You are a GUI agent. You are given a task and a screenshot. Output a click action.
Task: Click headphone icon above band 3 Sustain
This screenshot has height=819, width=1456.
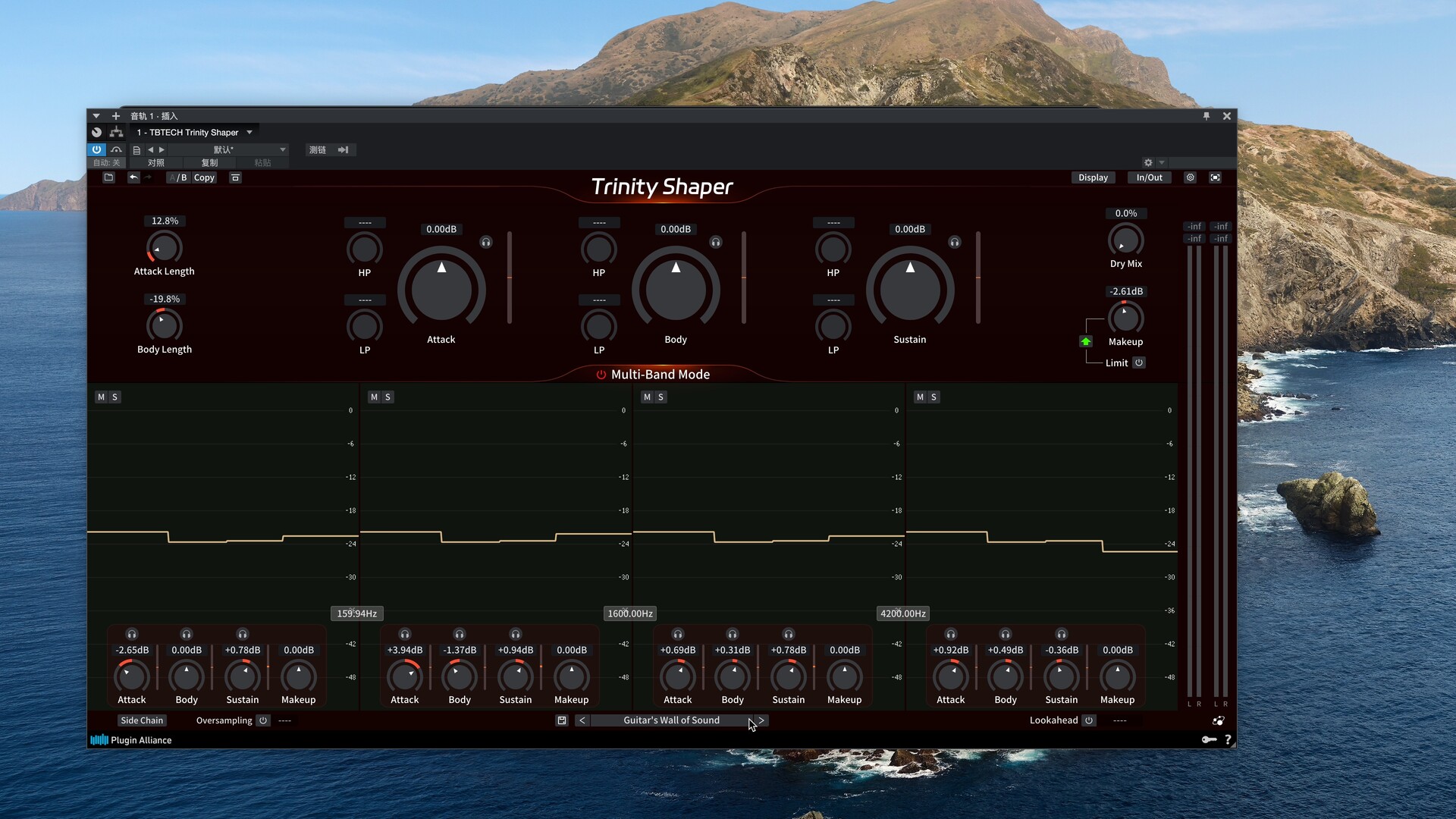click(789, 634)
